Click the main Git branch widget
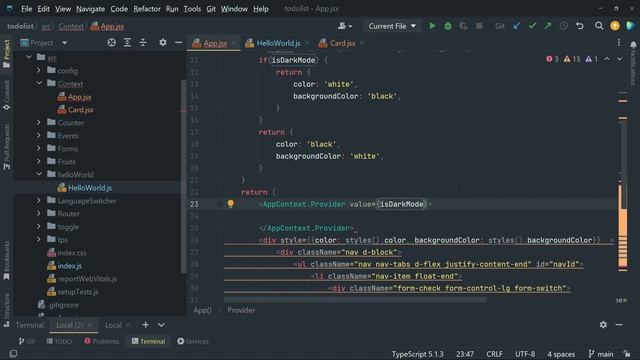 point(601,354)
